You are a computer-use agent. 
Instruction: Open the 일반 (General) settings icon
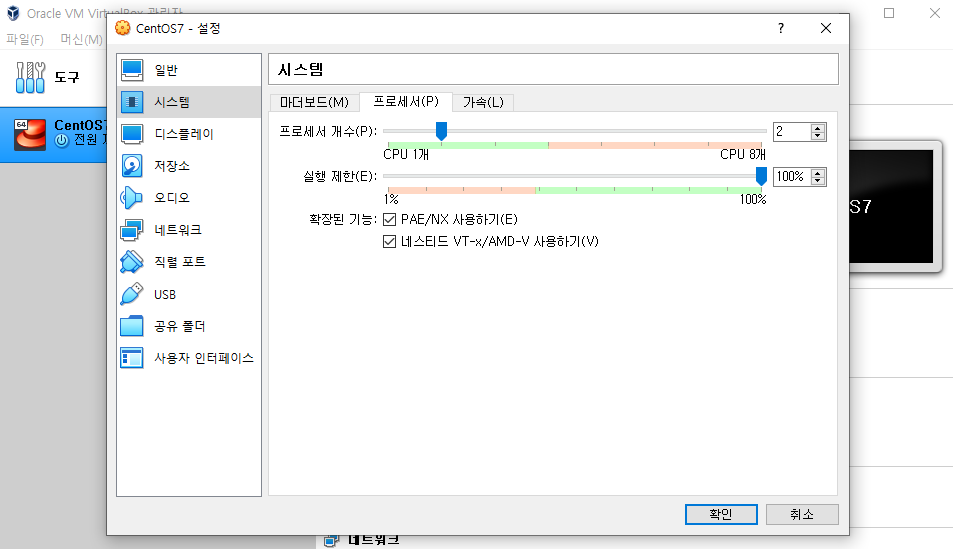click(x=132, y=70)
